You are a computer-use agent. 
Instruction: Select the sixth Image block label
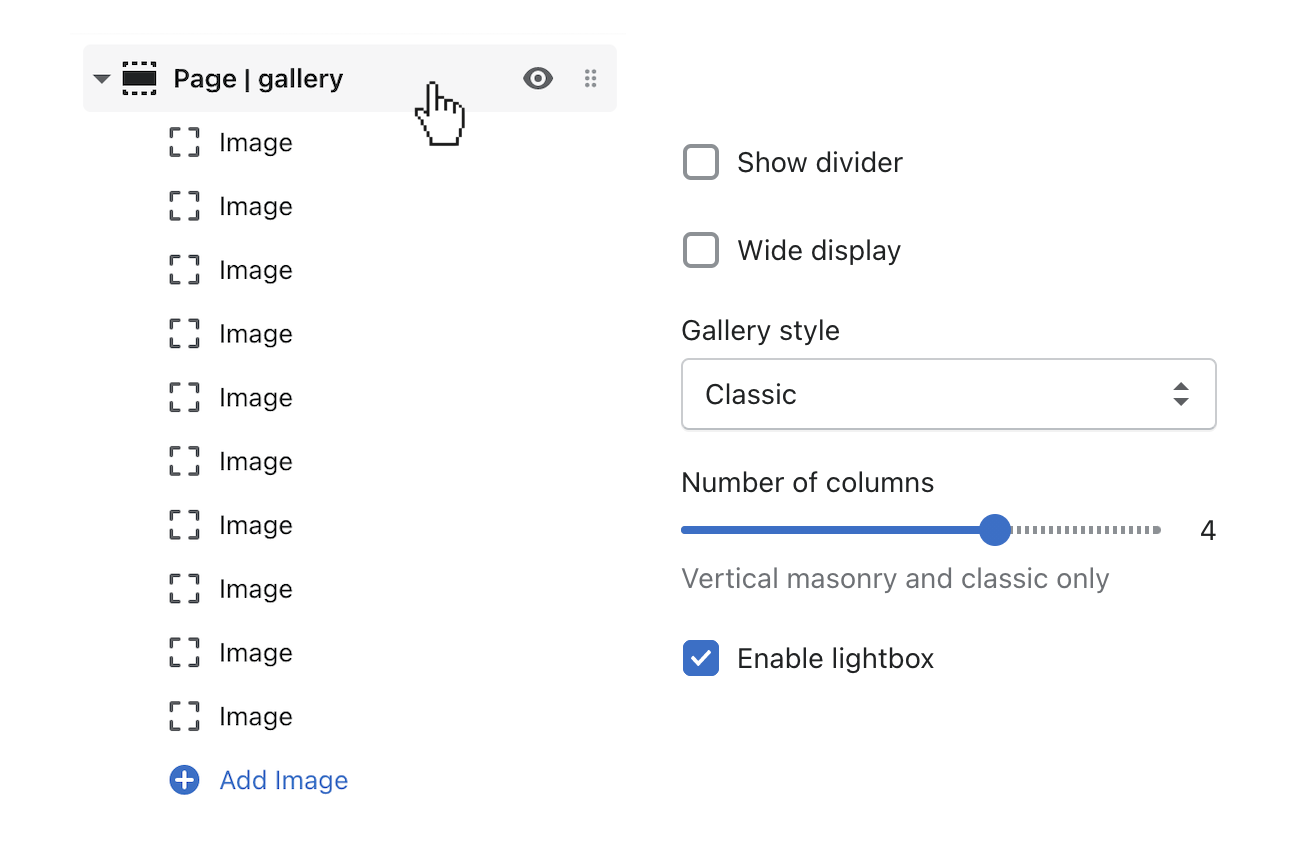coord(256,462)
